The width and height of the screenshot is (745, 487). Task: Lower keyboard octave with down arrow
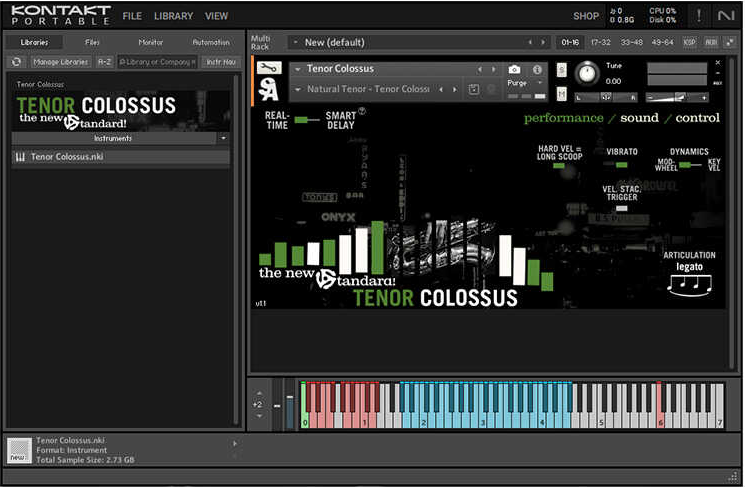(x=259, y=416)
